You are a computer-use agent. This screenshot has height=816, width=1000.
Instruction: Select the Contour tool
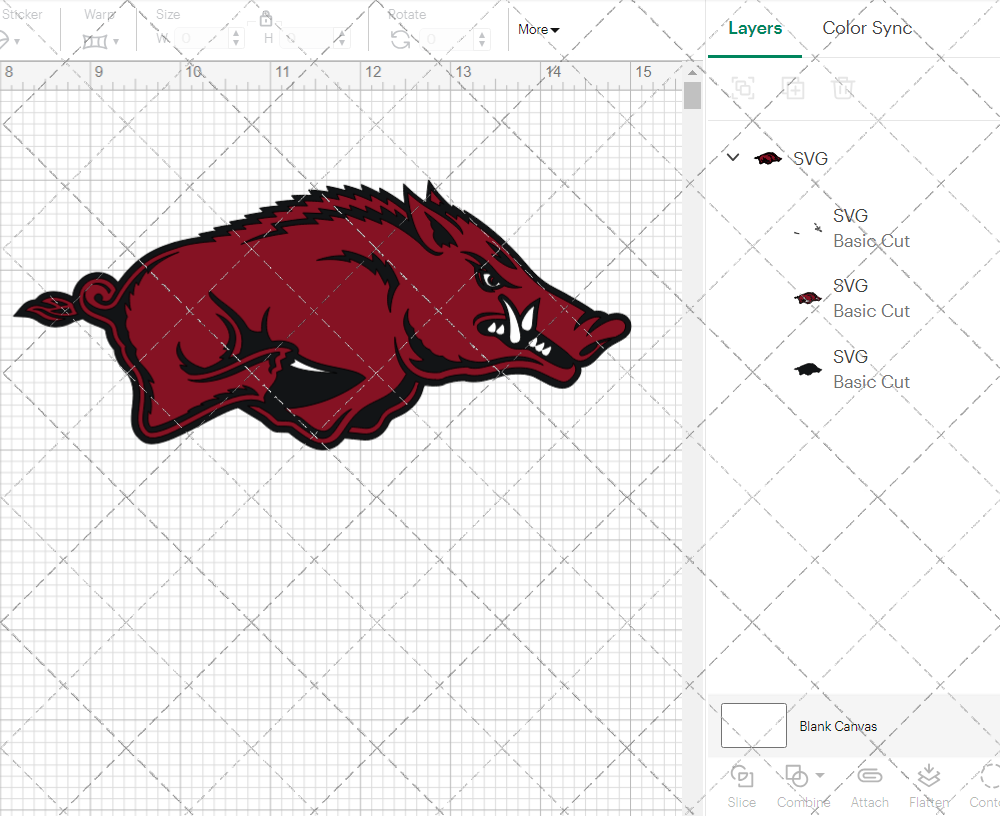tap(988, 785)
